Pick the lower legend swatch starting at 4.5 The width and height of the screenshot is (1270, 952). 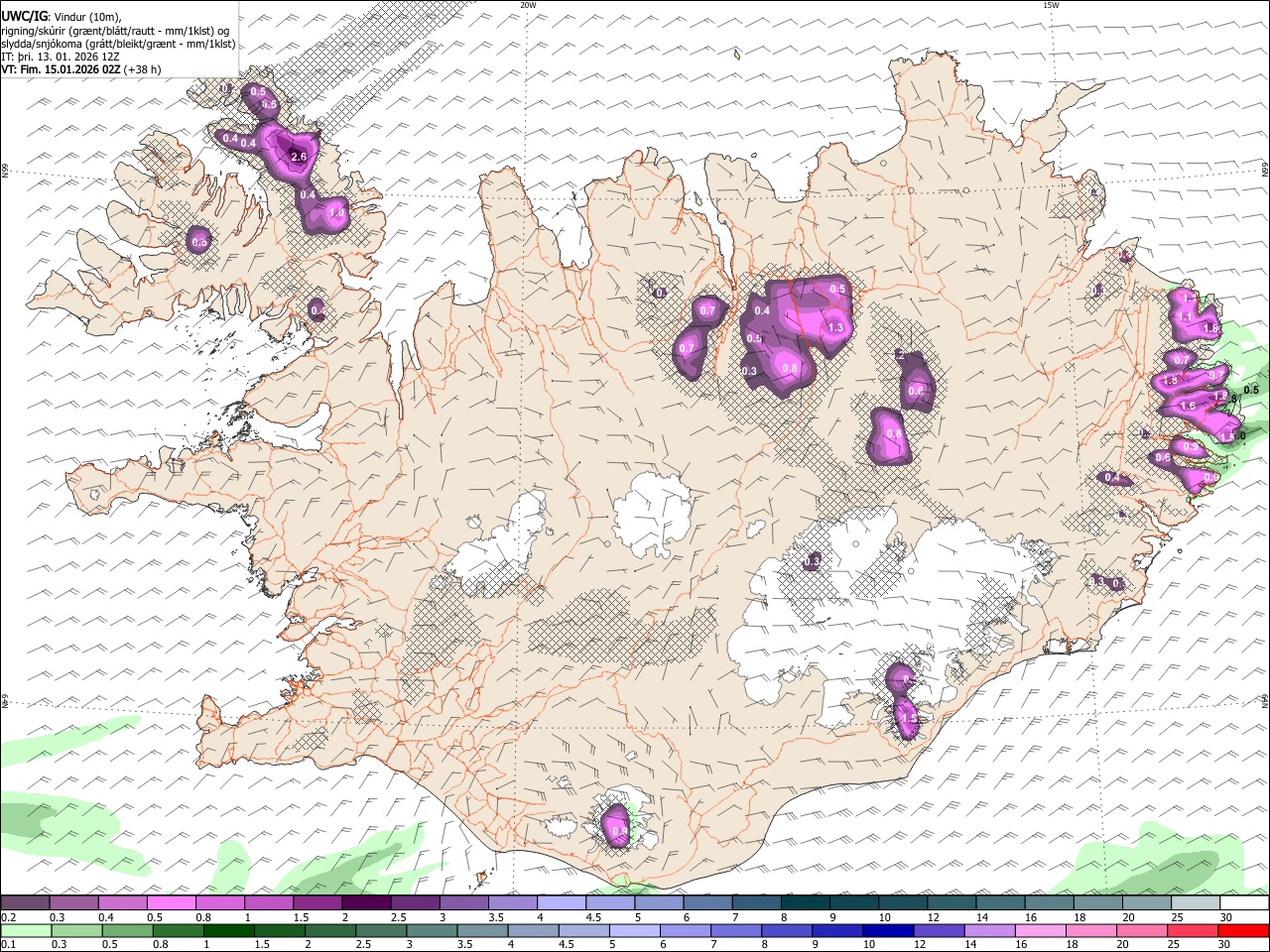(x=583, y=931)
